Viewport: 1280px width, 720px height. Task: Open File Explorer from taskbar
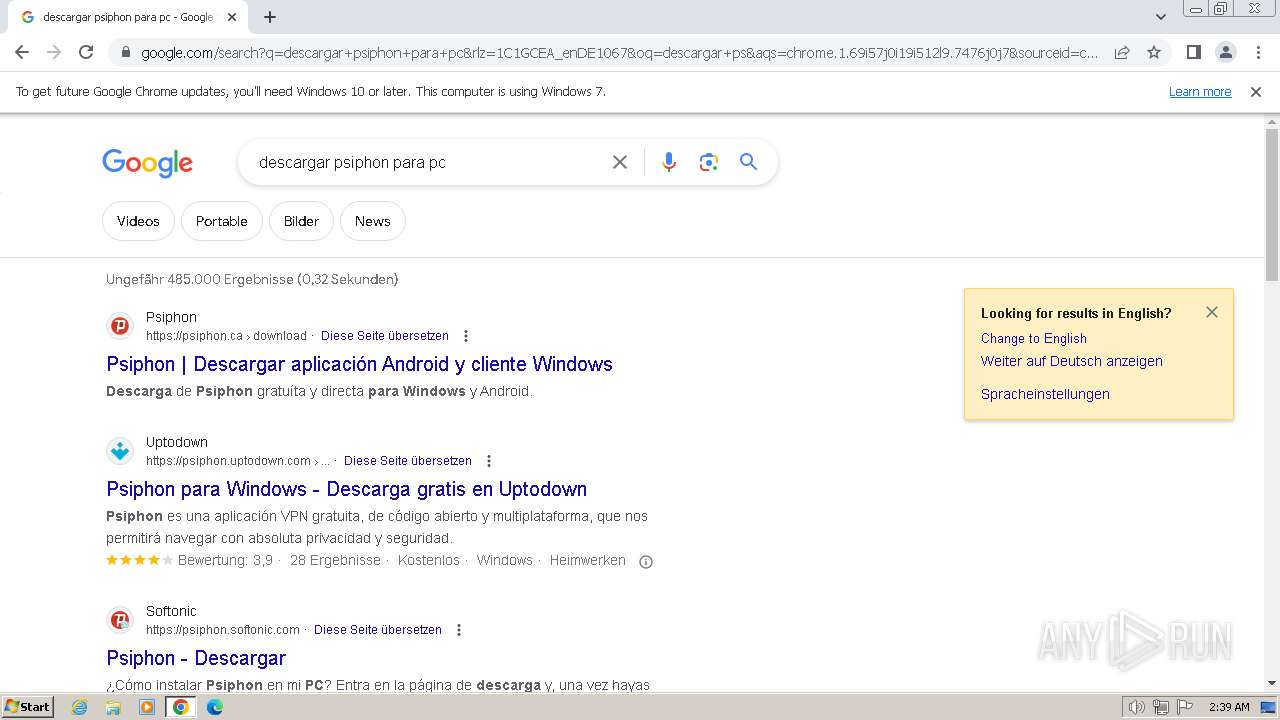coord(113,707)
